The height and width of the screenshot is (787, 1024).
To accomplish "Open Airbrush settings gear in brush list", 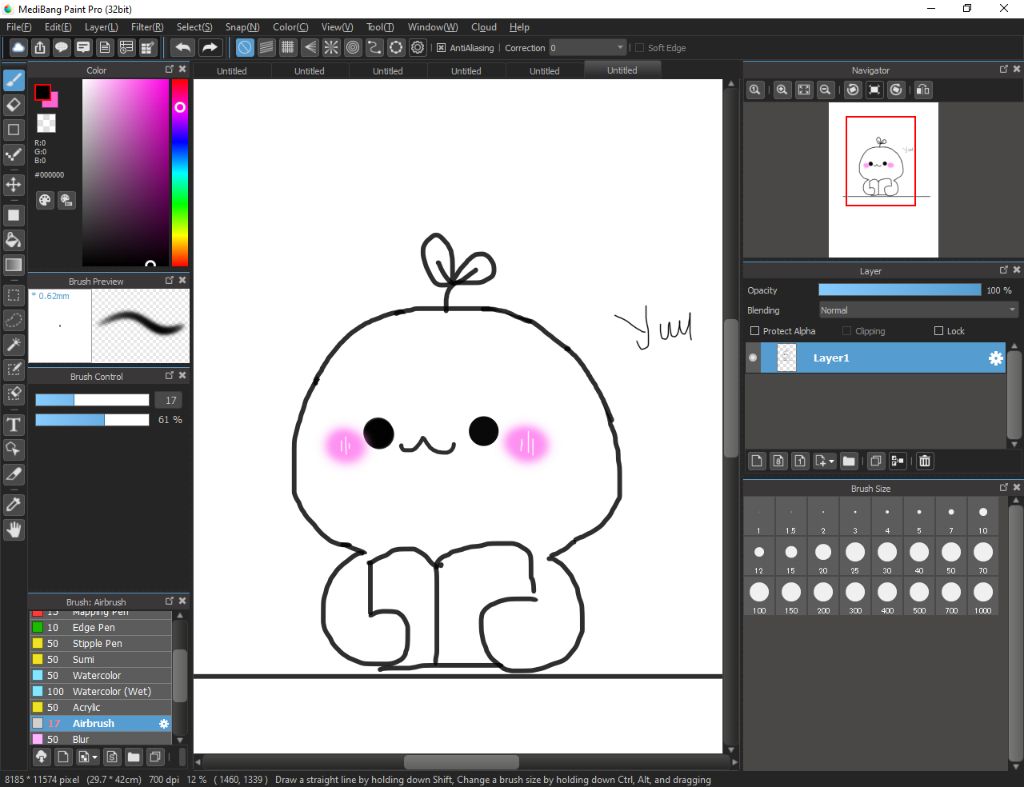I will point(164,724).
